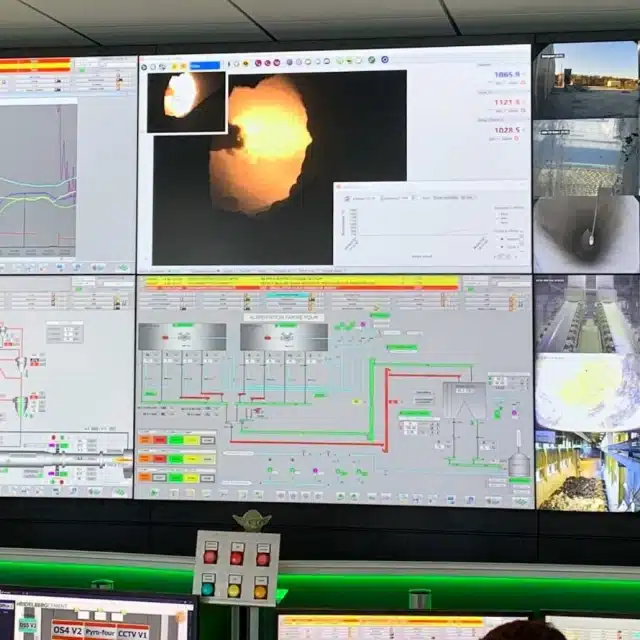Click the first round icon in camera toolbar
640x640 pixels.
144,66
